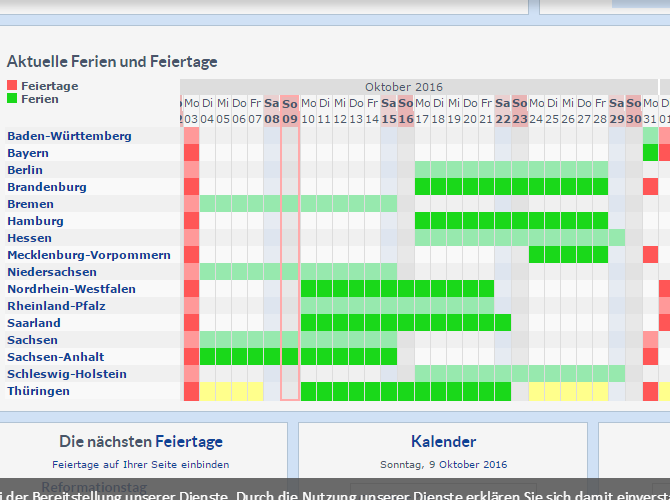Open the Saarland link

tap(34, 323)
